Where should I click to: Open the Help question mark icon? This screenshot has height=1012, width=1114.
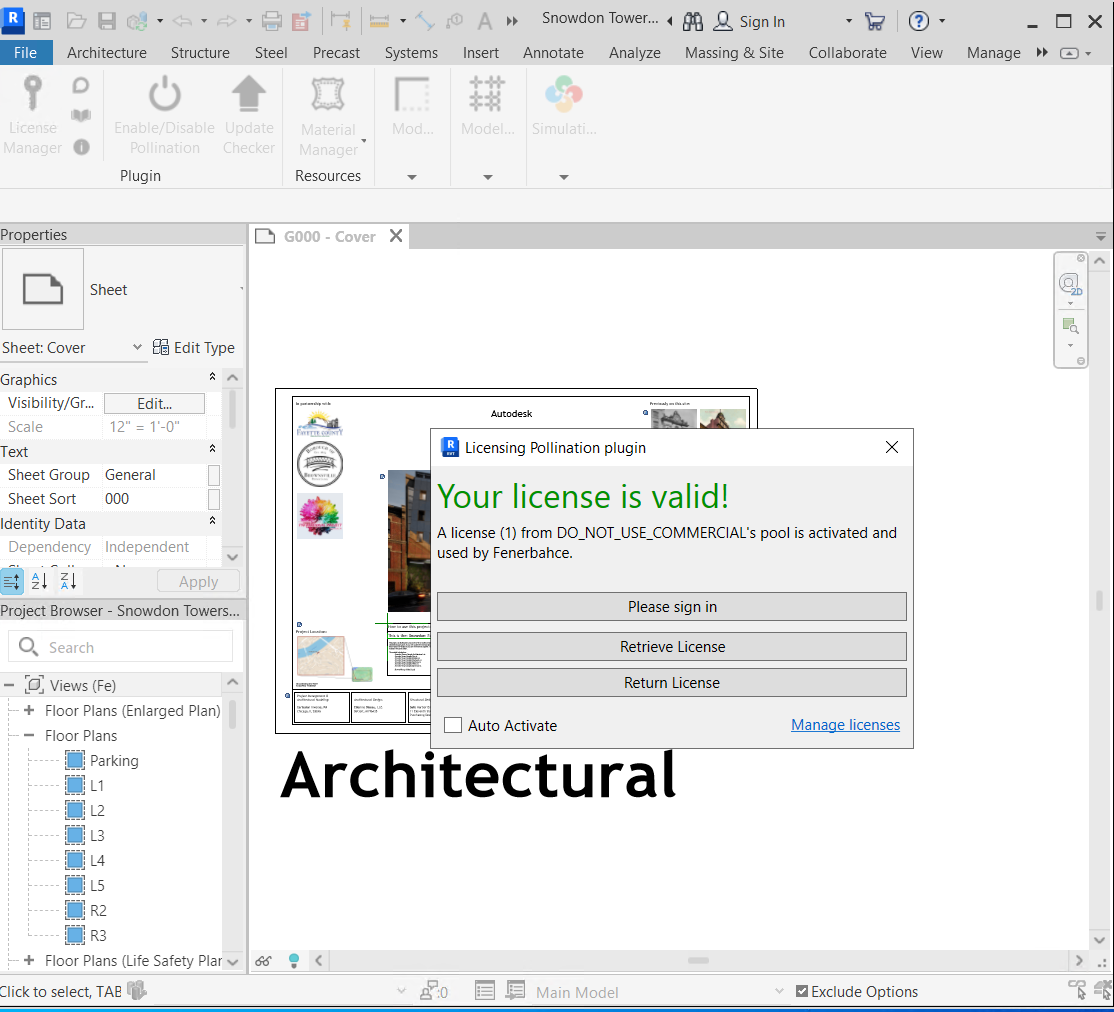919,21
